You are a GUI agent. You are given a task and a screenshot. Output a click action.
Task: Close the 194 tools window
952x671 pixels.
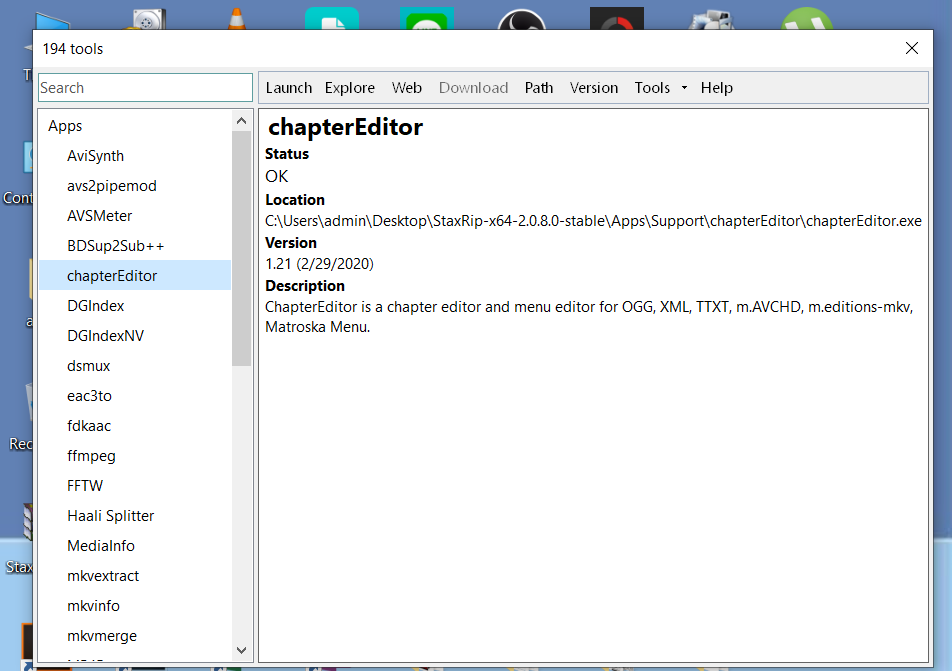(912, 49)
